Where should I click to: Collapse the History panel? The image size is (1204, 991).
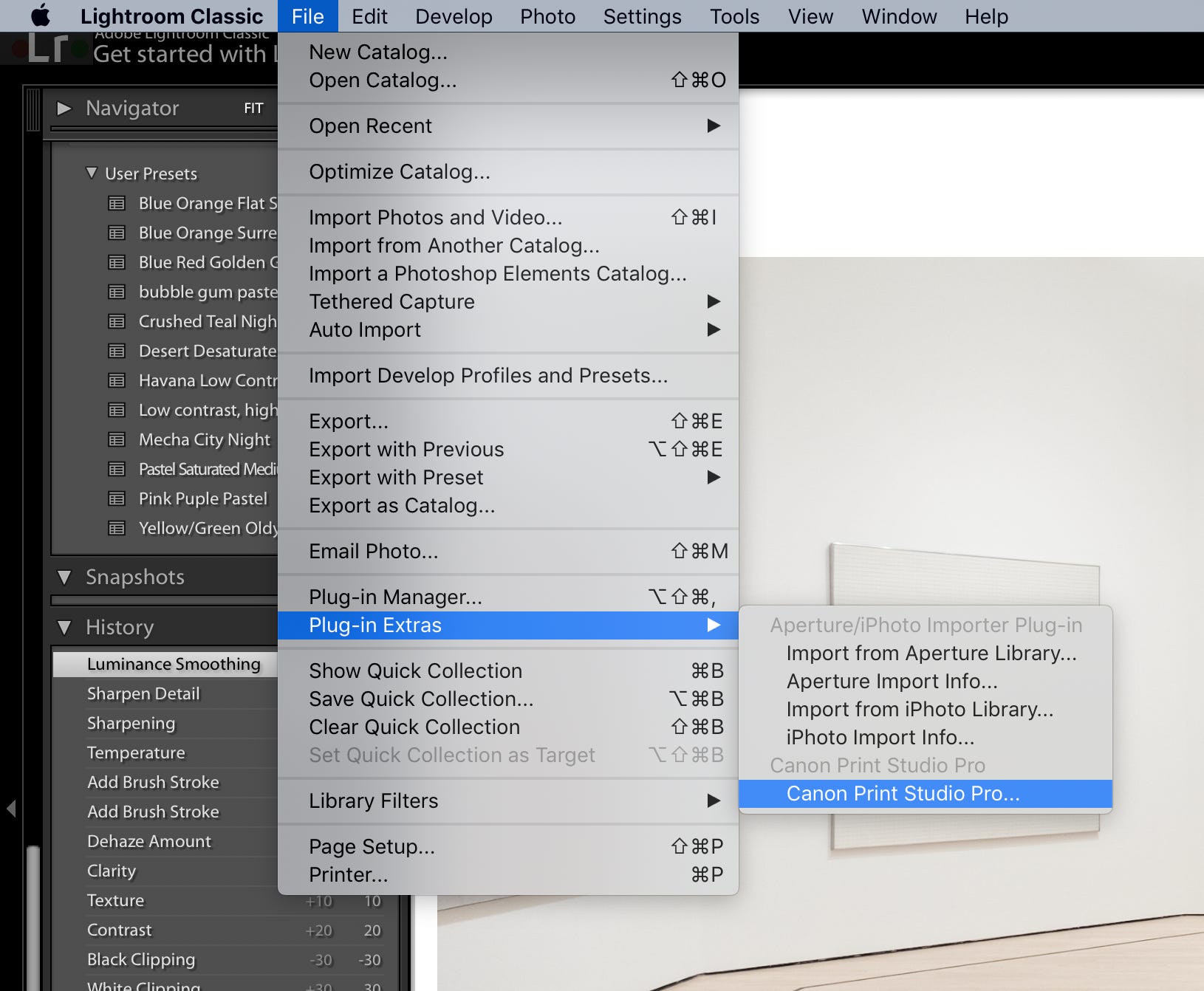click(x=64, y=628)
